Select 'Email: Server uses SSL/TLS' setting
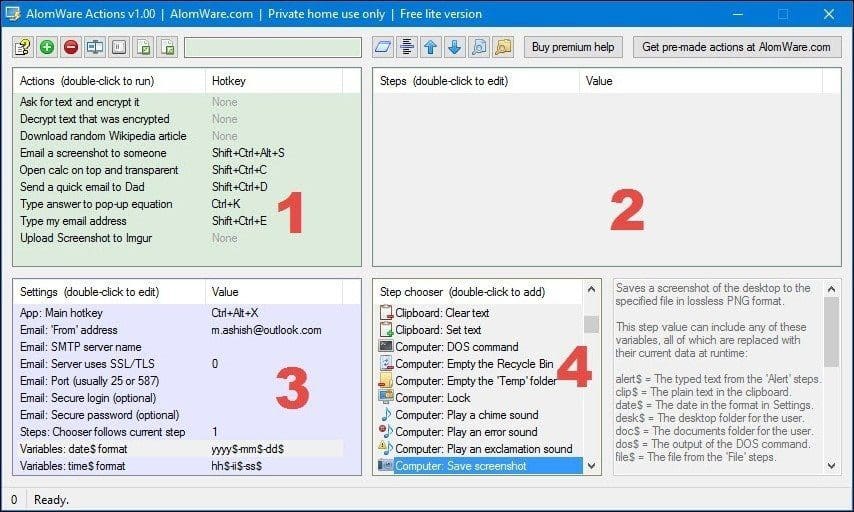 (x=87, y=363)
